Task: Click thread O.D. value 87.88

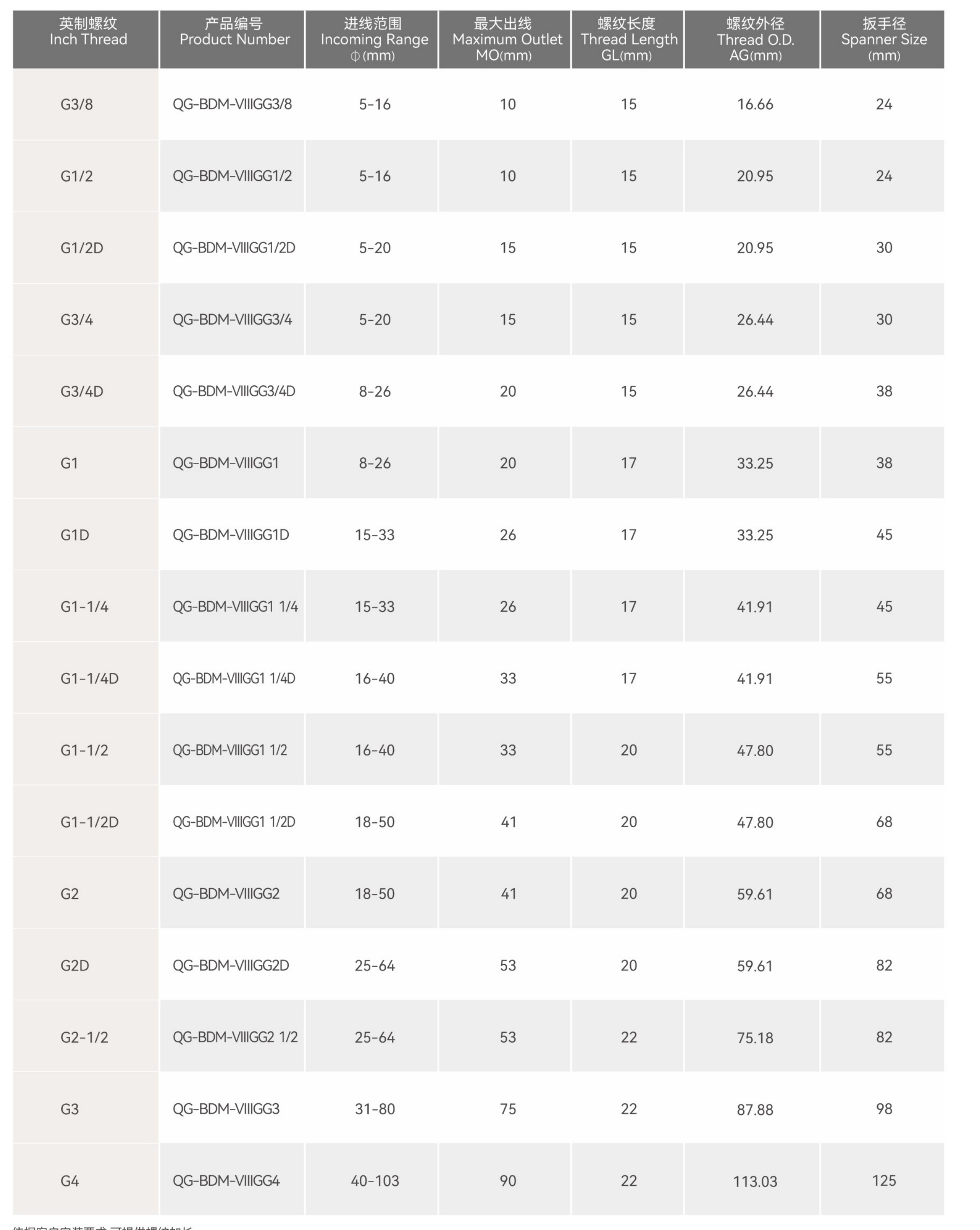Action: click(x=755, y=1109)
